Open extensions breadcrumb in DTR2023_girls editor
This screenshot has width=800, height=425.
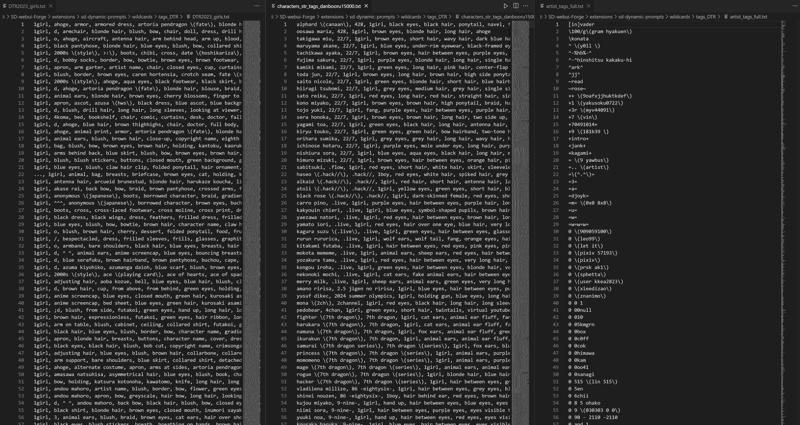[x=62, y=17]
